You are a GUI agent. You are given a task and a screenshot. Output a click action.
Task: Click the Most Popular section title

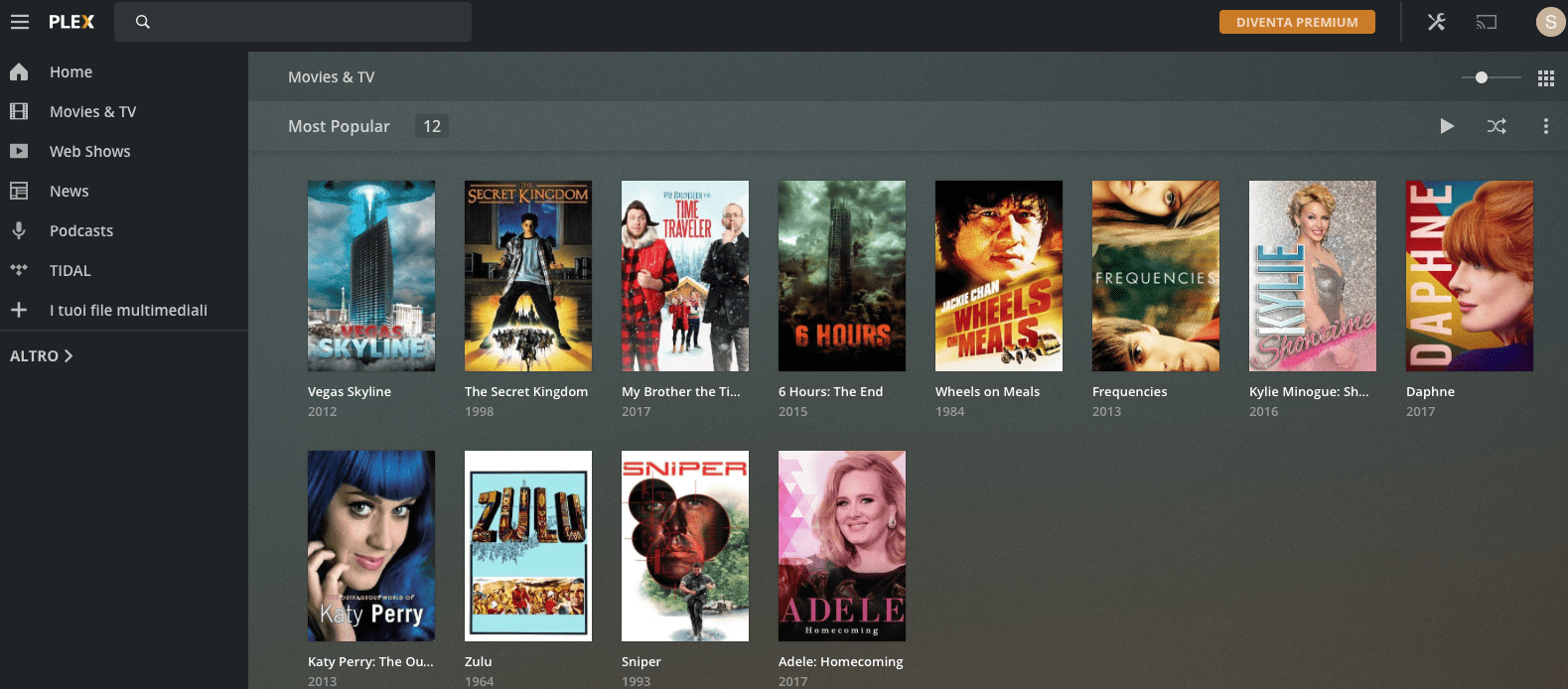point(339,126)
